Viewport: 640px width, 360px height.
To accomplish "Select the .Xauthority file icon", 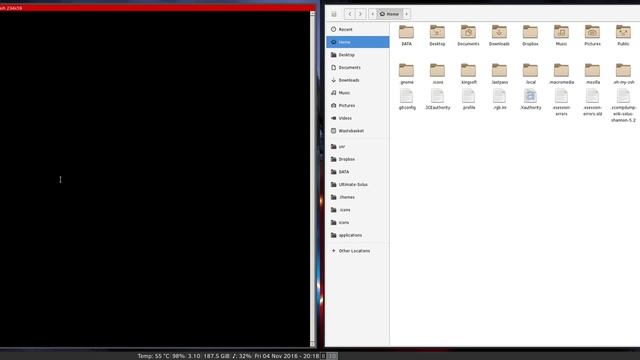I will [530, 96].
